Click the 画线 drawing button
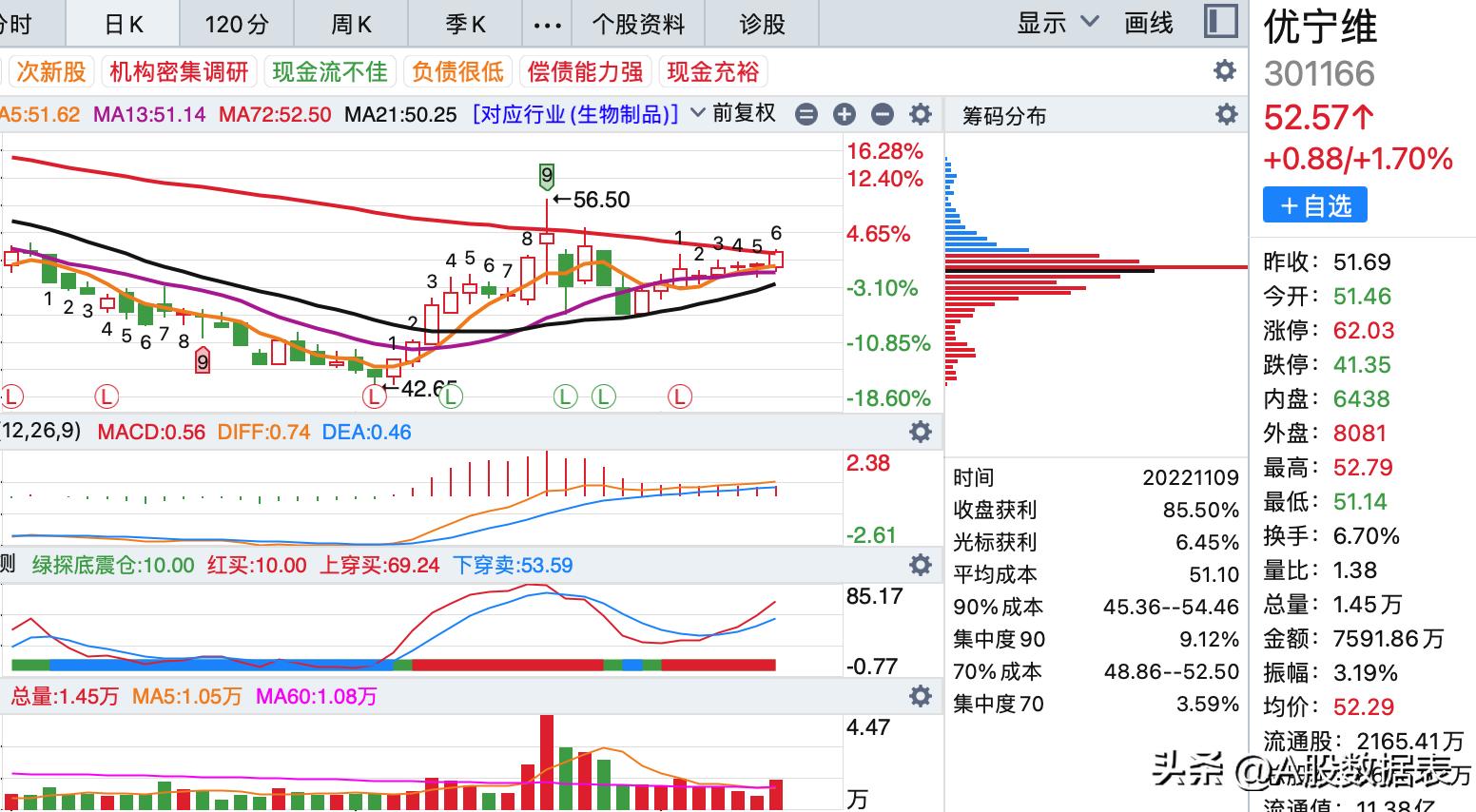This screenshot has width=1476, height=812. pyautogui.click(x=1149, y=23)
